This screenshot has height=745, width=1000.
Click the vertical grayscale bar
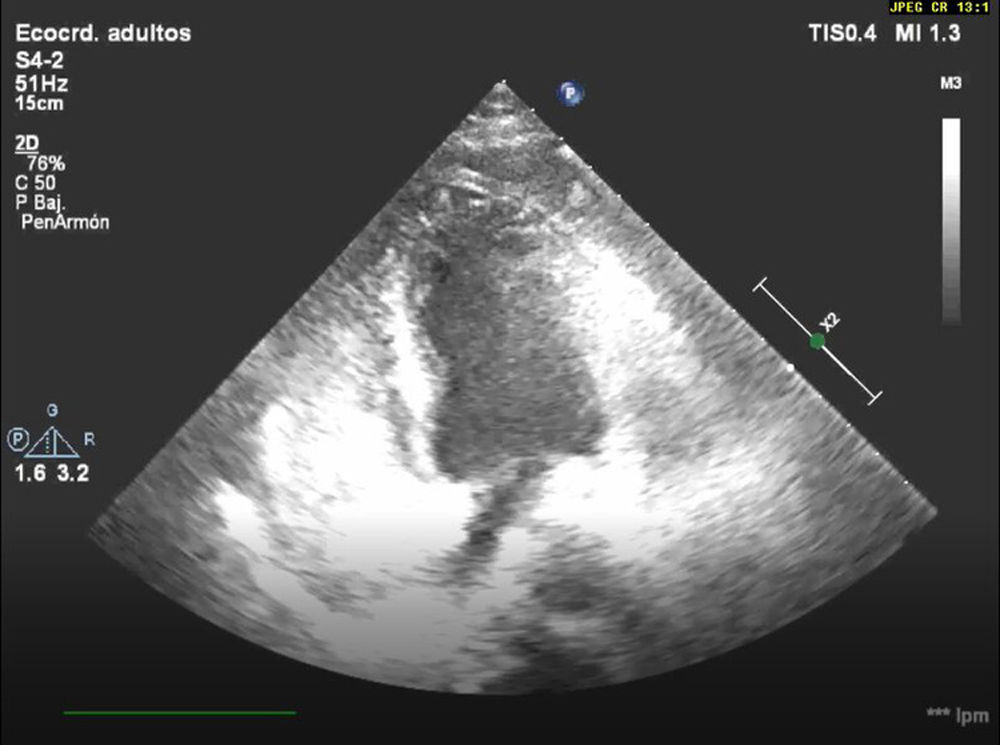951,221
